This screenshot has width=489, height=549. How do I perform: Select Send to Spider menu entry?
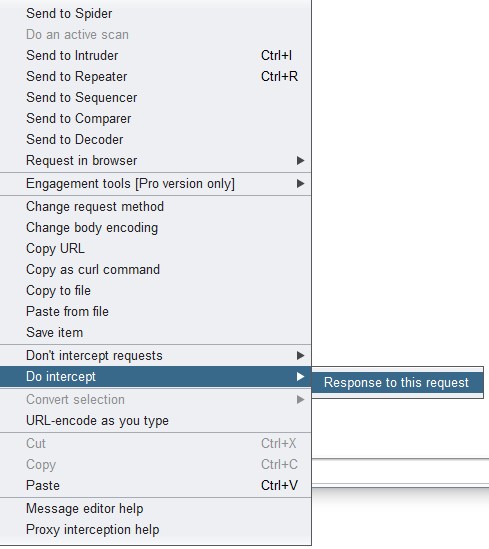[155, 14]
